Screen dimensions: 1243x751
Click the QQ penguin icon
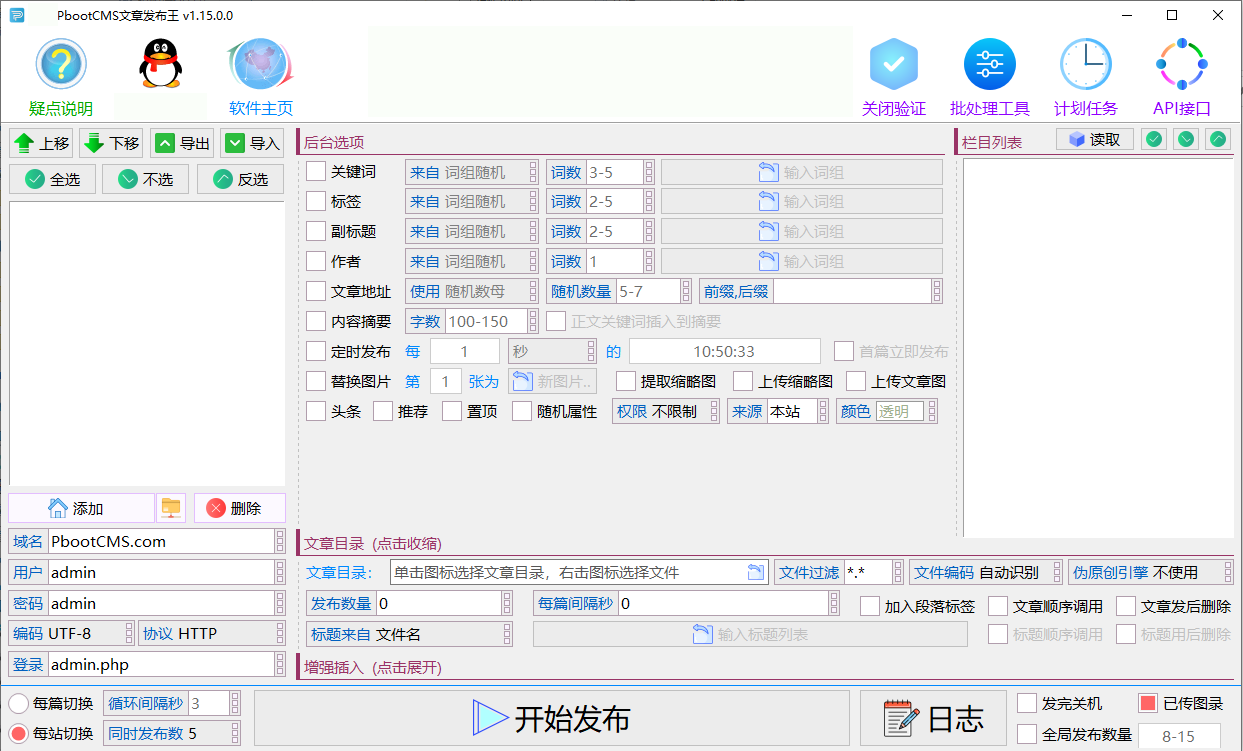click(160, 64)
